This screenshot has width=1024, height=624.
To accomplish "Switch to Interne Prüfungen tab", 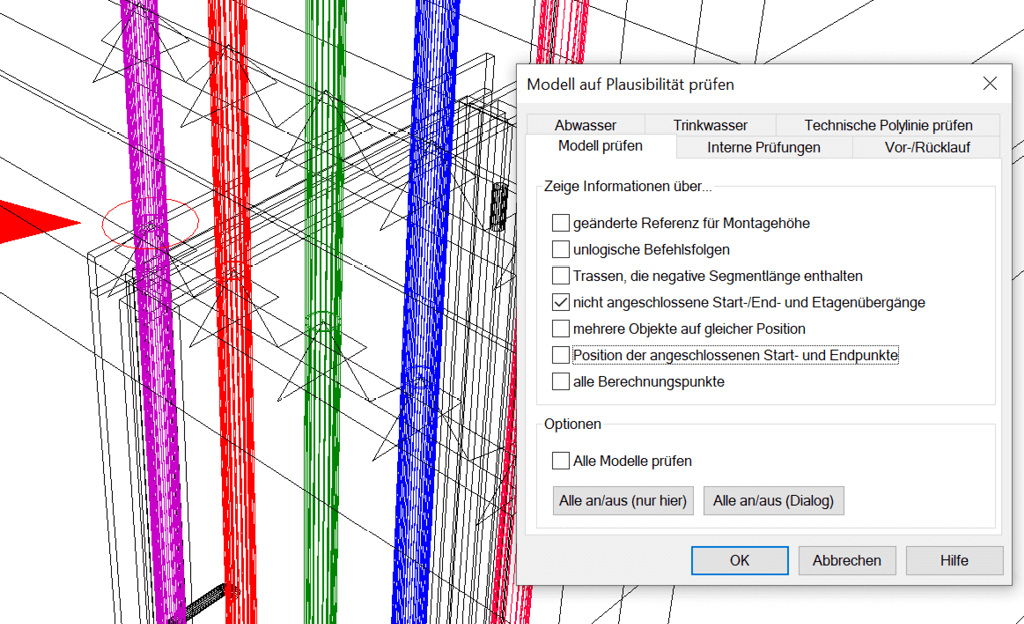I will coord(764,147).
